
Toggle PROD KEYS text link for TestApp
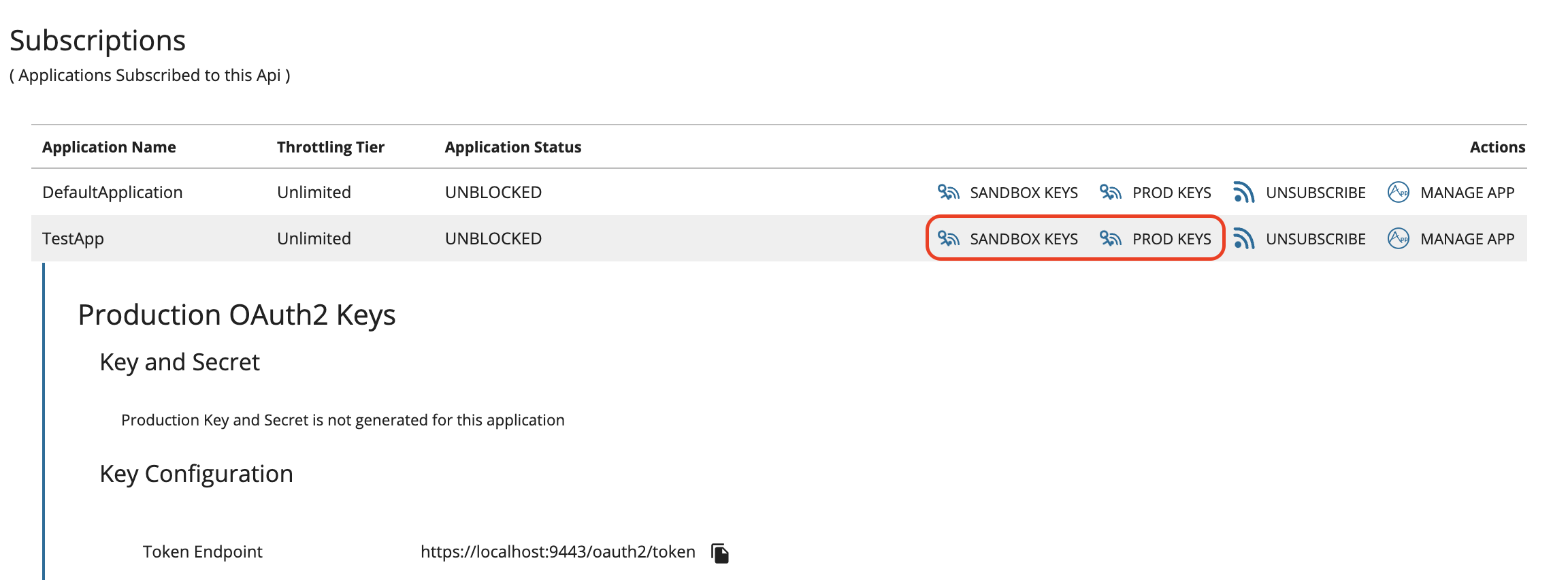[1171, 240]
